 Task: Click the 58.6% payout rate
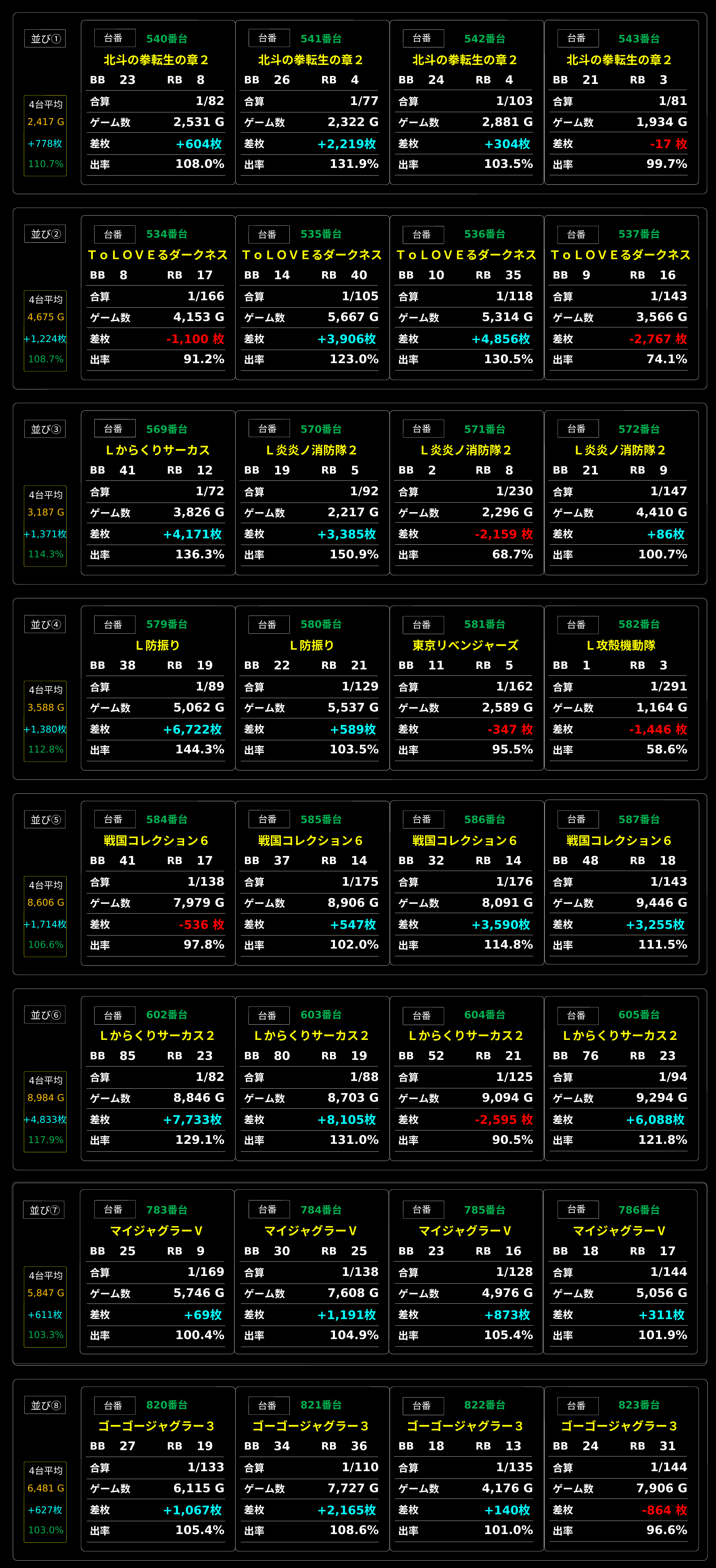point(667,750)
